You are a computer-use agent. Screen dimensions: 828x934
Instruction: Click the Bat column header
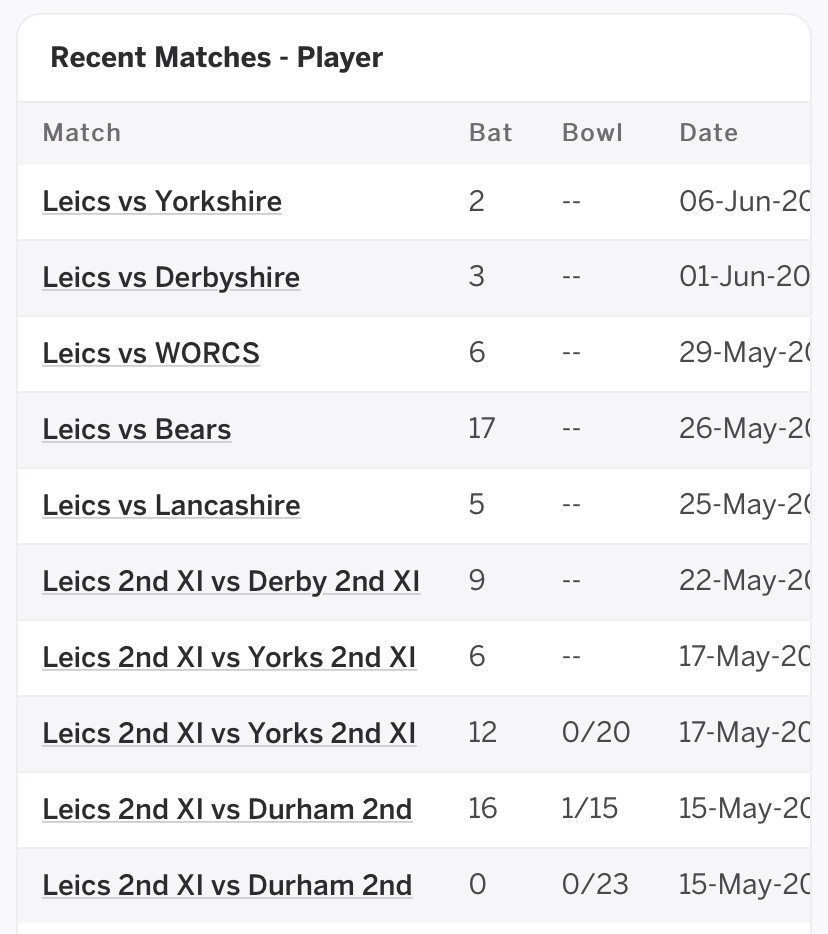click(x=490, y=132)
